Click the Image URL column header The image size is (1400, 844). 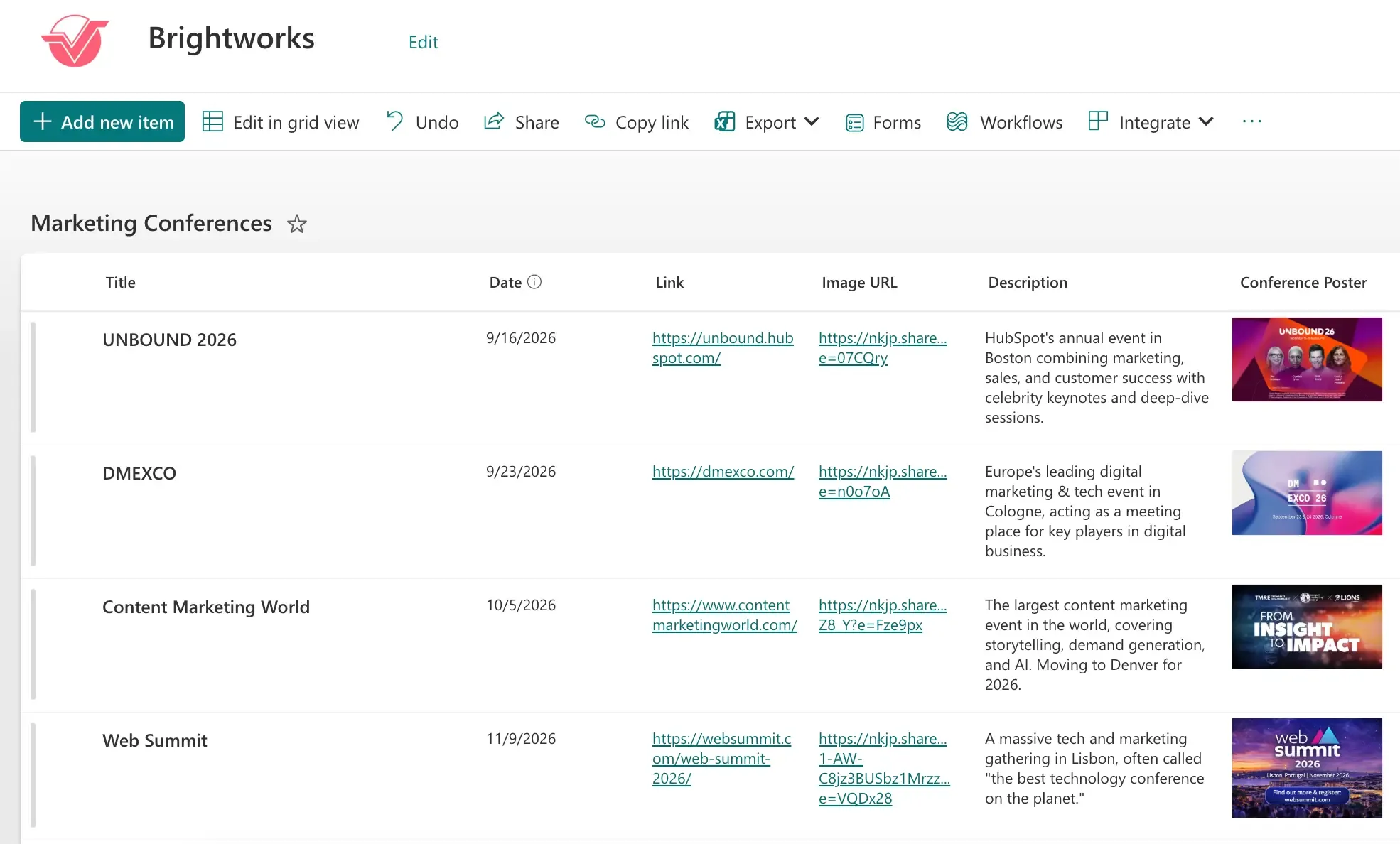click(x=859, y=282)
